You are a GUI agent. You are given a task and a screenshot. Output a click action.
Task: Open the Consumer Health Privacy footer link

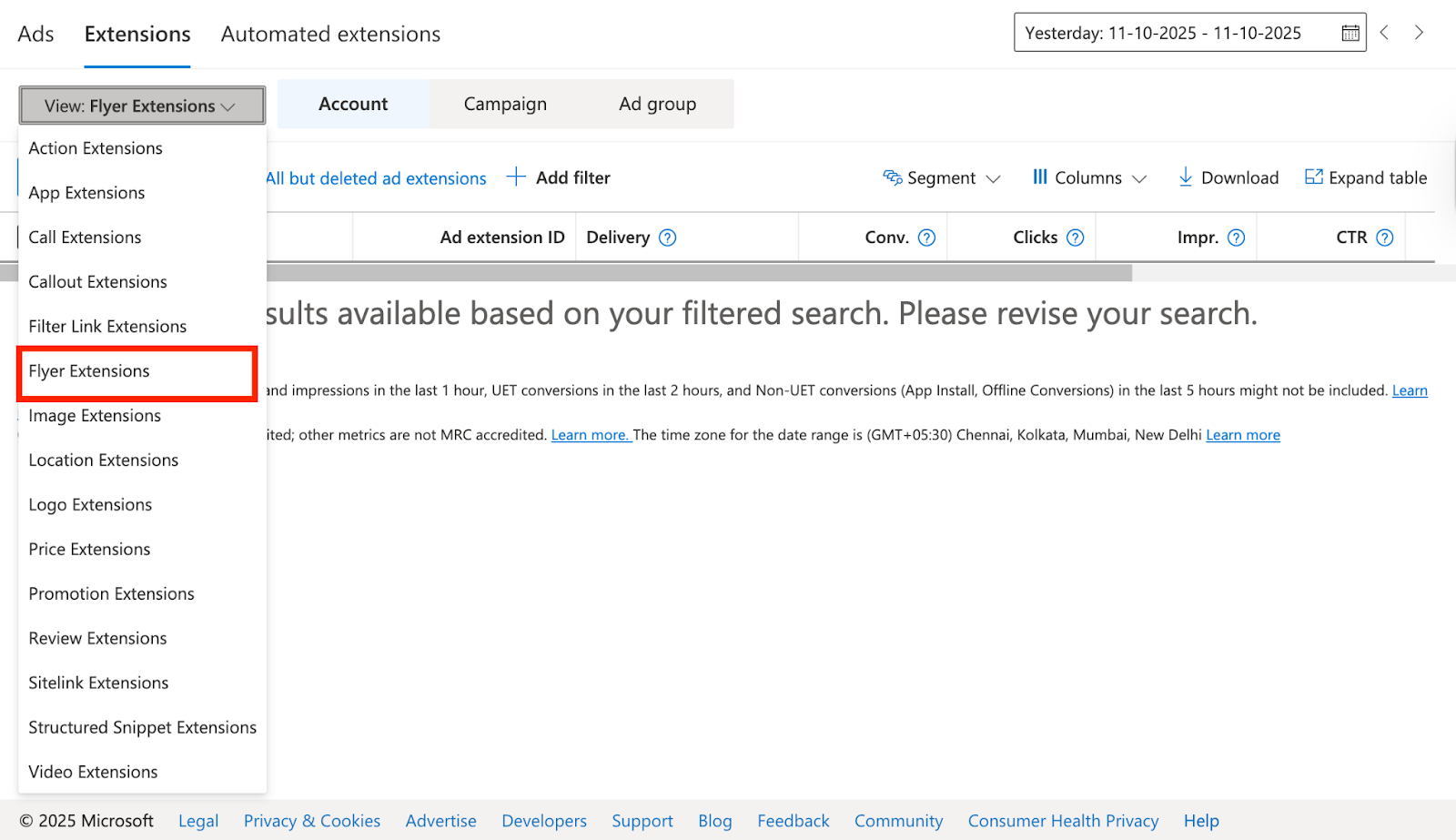click(x=1063, y=821)
